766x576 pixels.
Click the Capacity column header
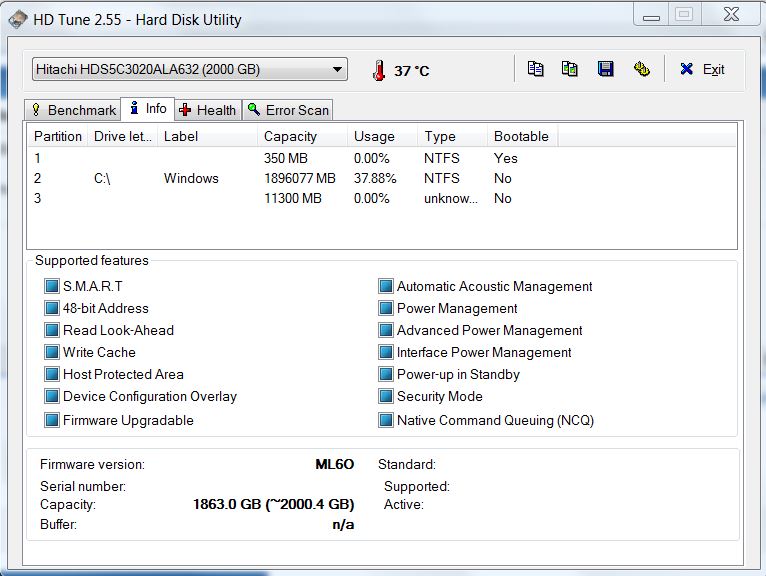coord(302,136)
